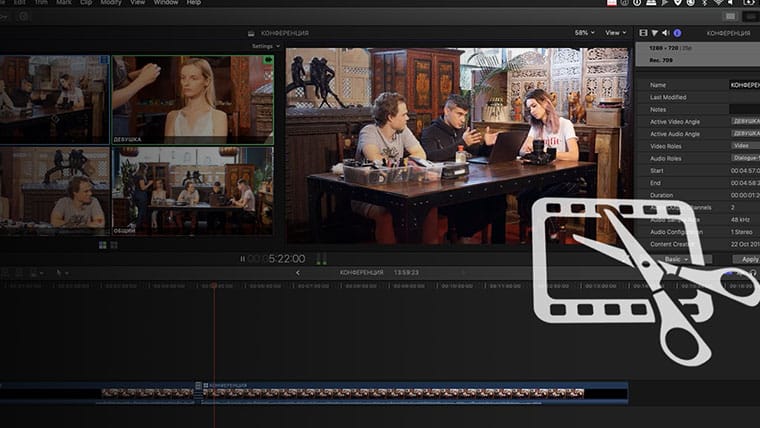Image resolution: width=760 pixels, height=428 pixels.
Task: Click the Bluetooth icon in macOS menu bar
Action: pos(705,3)
